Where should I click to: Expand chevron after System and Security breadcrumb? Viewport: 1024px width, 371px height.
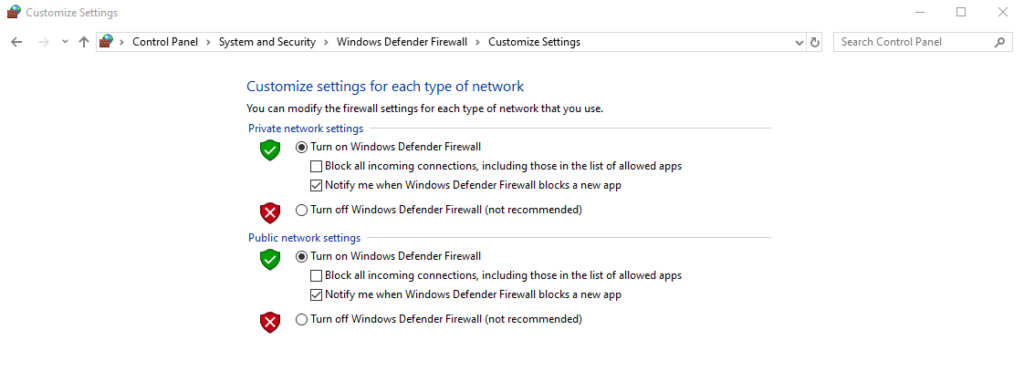pos(326,42)
